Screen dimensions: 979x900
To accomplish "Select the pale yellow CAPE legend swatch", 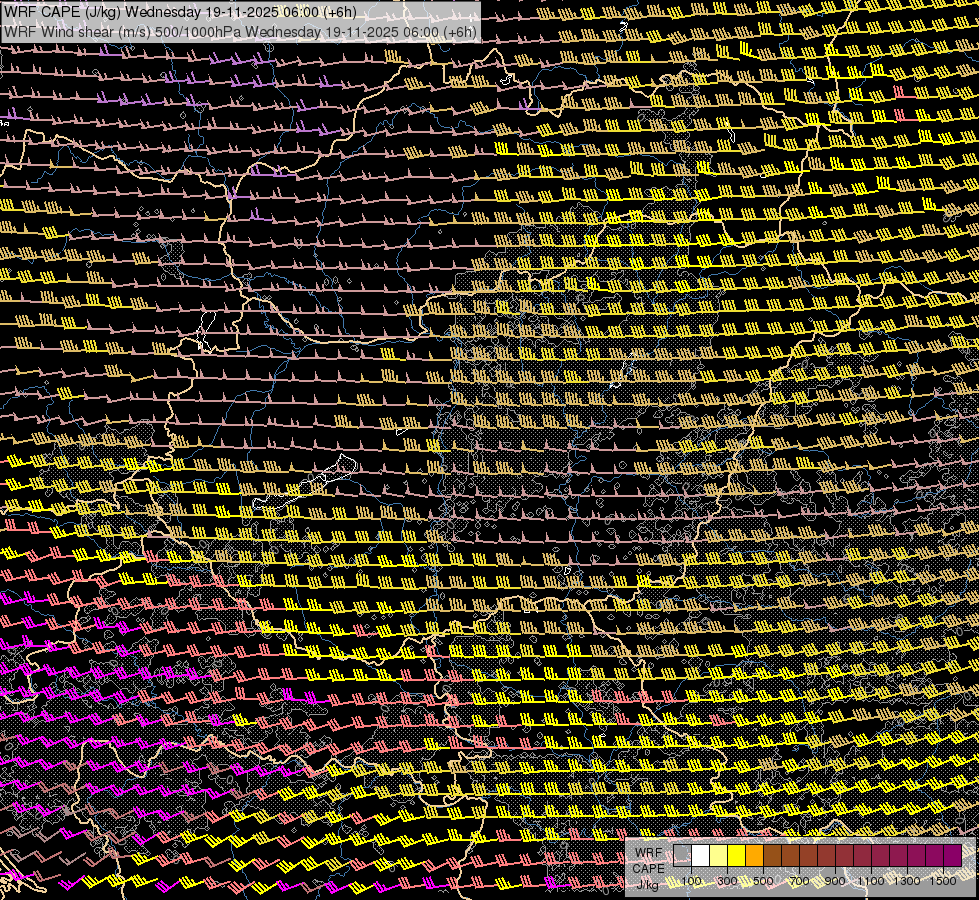I will [719, 856].
